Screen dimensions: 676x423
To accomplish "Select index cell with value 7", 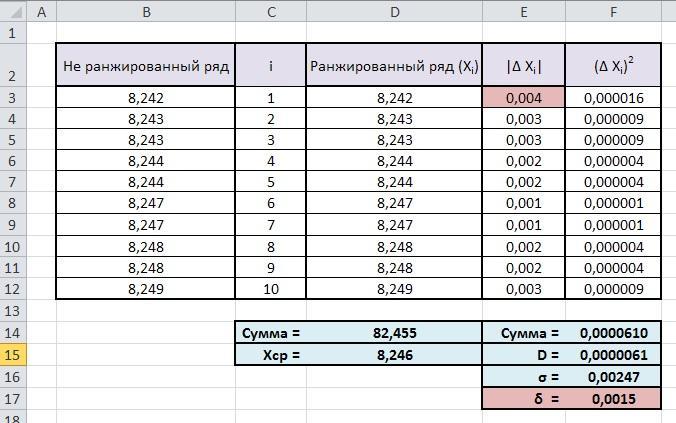I will click(271, 225).
